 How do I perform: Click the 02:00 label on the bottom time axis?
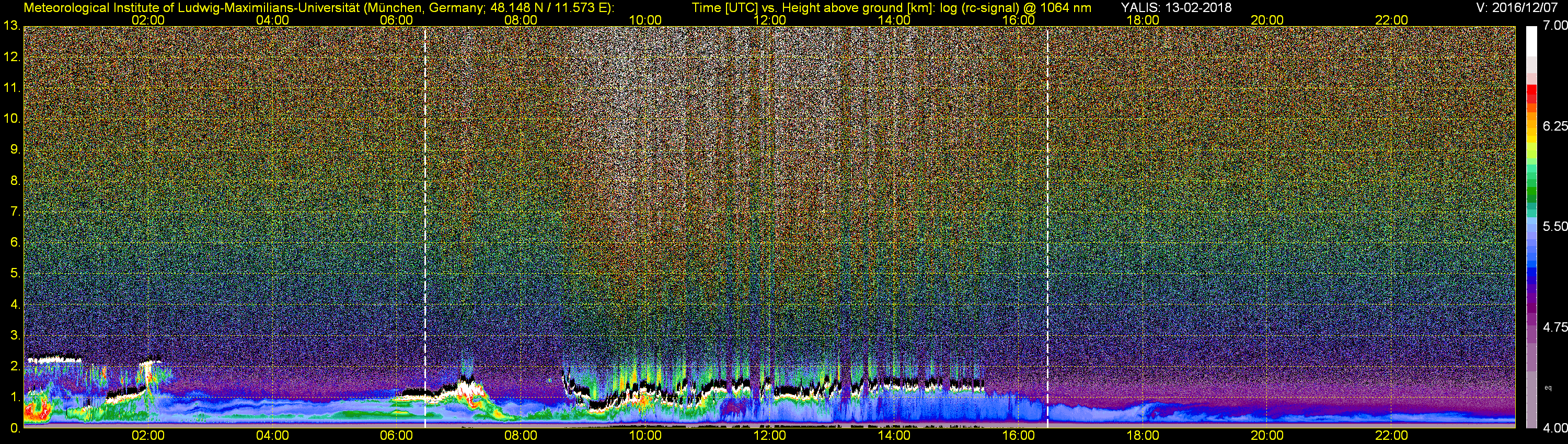tap(148, 436)
